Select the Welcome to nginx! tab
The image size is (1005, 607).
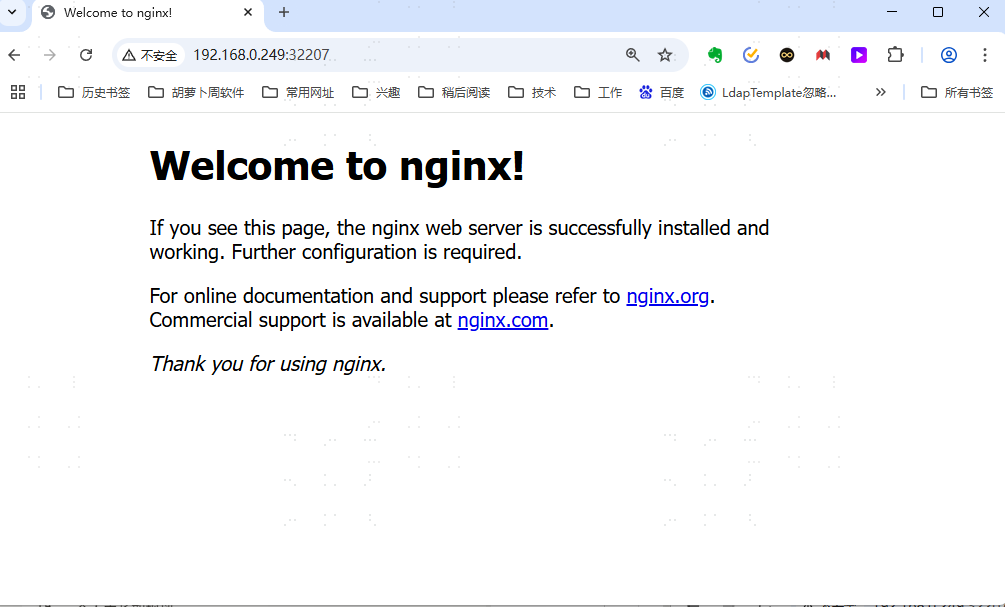(x=147, y=13)
